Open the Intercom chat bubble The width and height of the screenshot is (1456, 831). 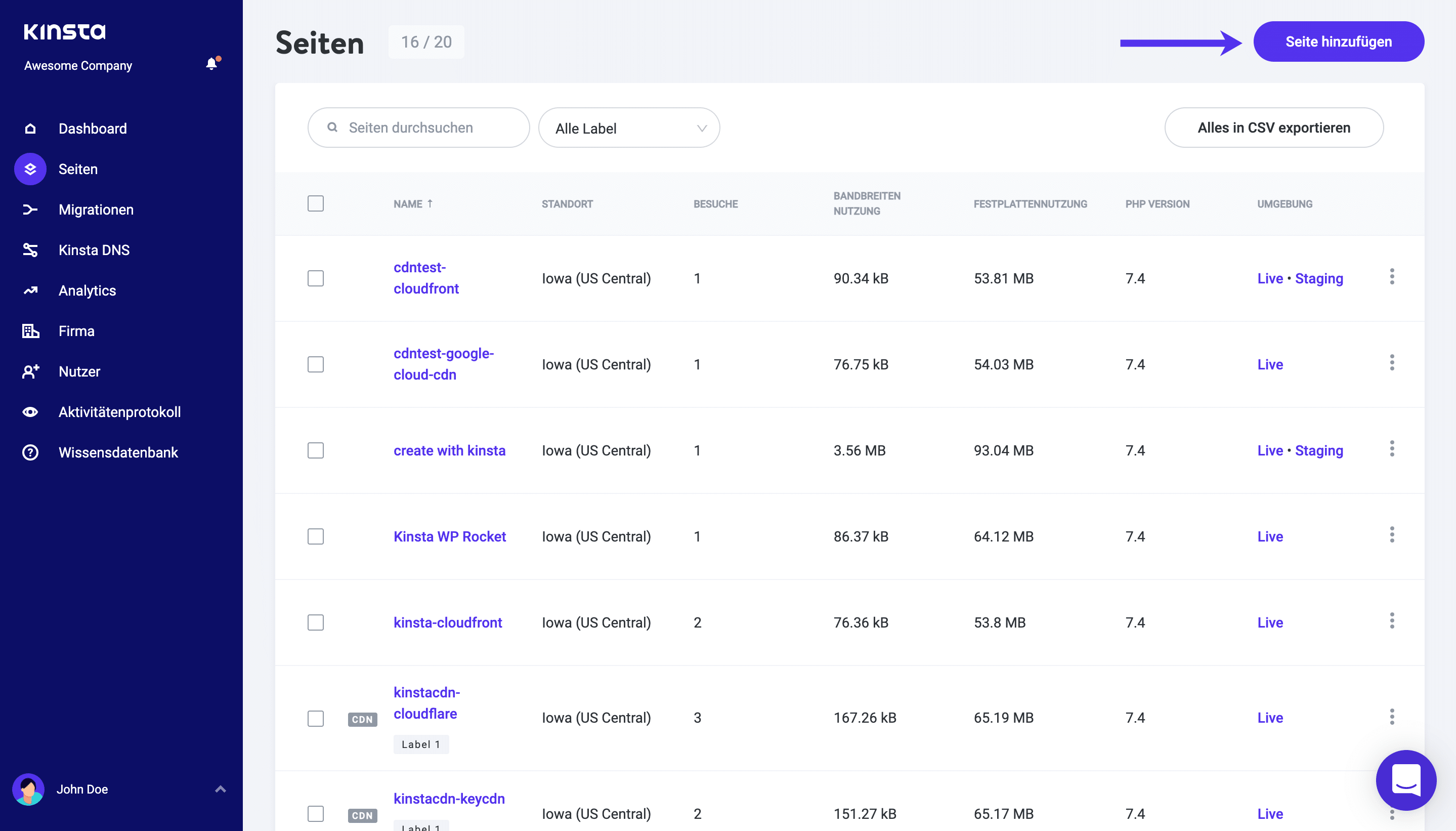[1405, 780]
